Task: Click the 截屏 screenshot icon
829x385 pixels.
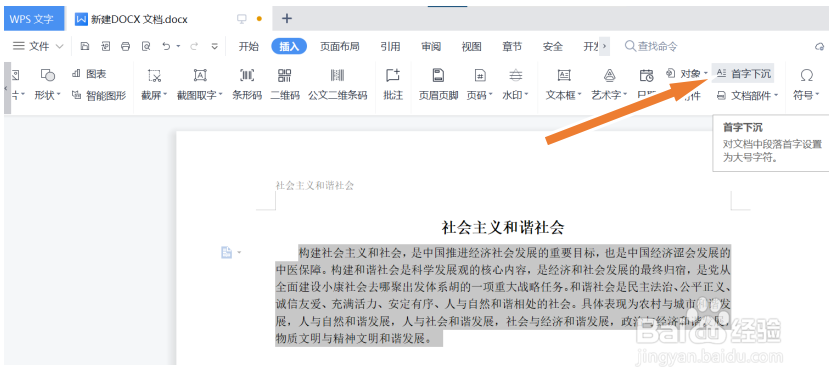Action: pos(154,76)
